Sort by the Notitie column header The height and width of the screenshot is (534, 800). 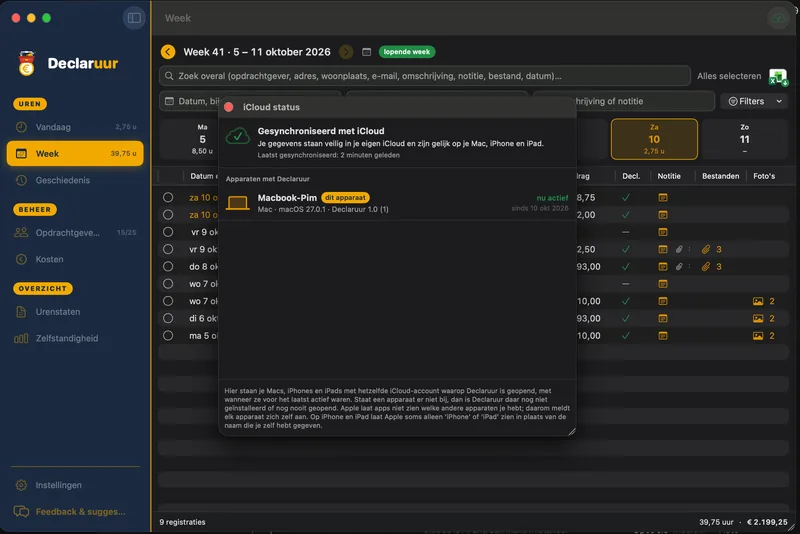click(668, 176)
